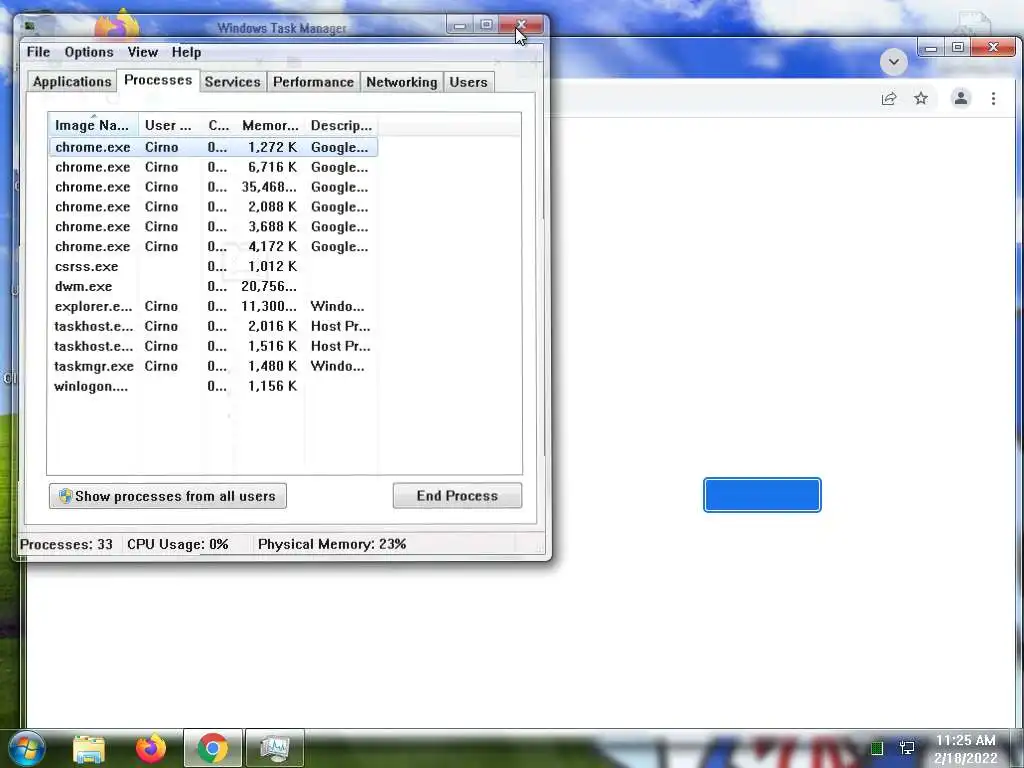This screenshot has height=768, width=1024.
Task: Select the taskhost.exe row using 2,016 K
Action: (x=213, y=326)
